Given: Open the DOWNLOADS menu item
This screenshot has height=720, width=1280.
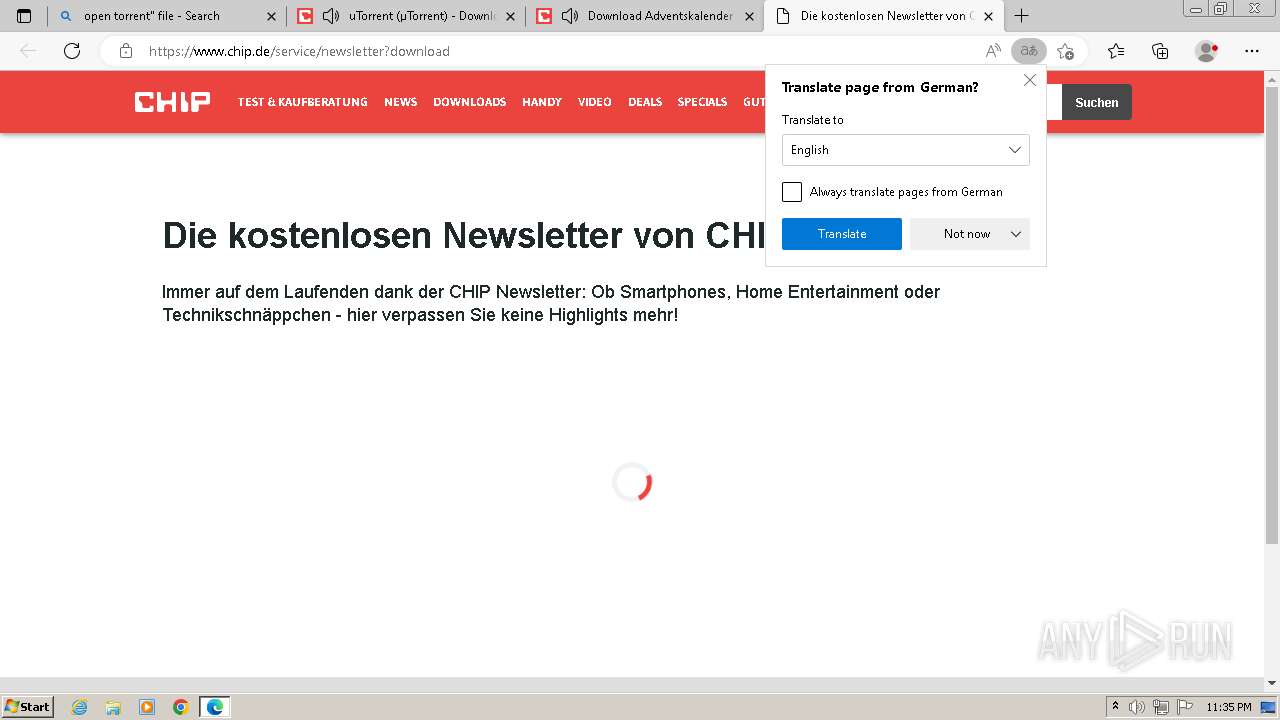Looking at the screenshot, I should pyautogui.click(x=469, y=102).
